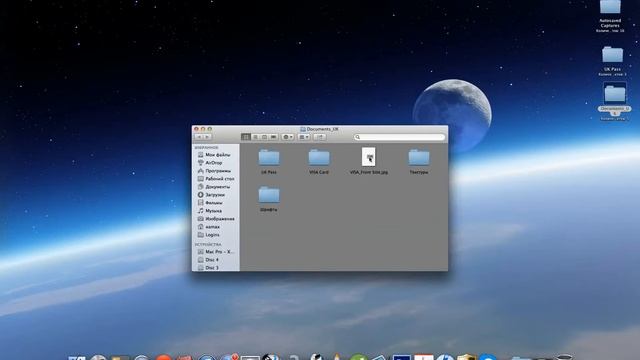This screenshot has height=360, width=640.
Task: Switch Finder to Cover Flow view
Action: (273, 137)
